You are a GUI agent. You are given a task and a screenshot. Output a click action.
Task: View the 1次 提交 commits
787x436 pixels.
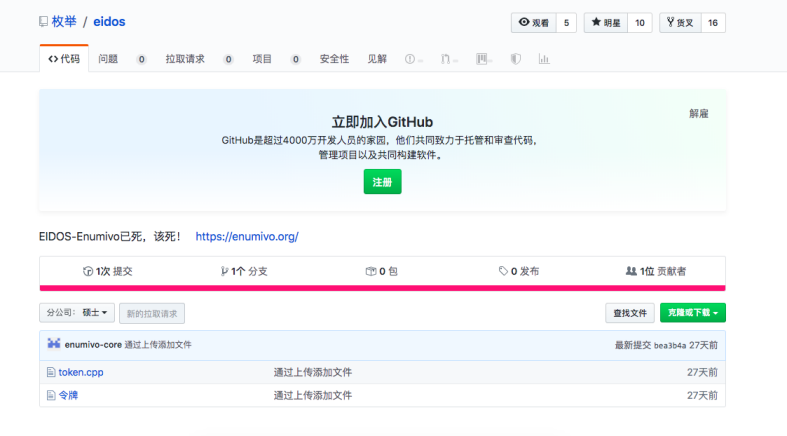107,271
